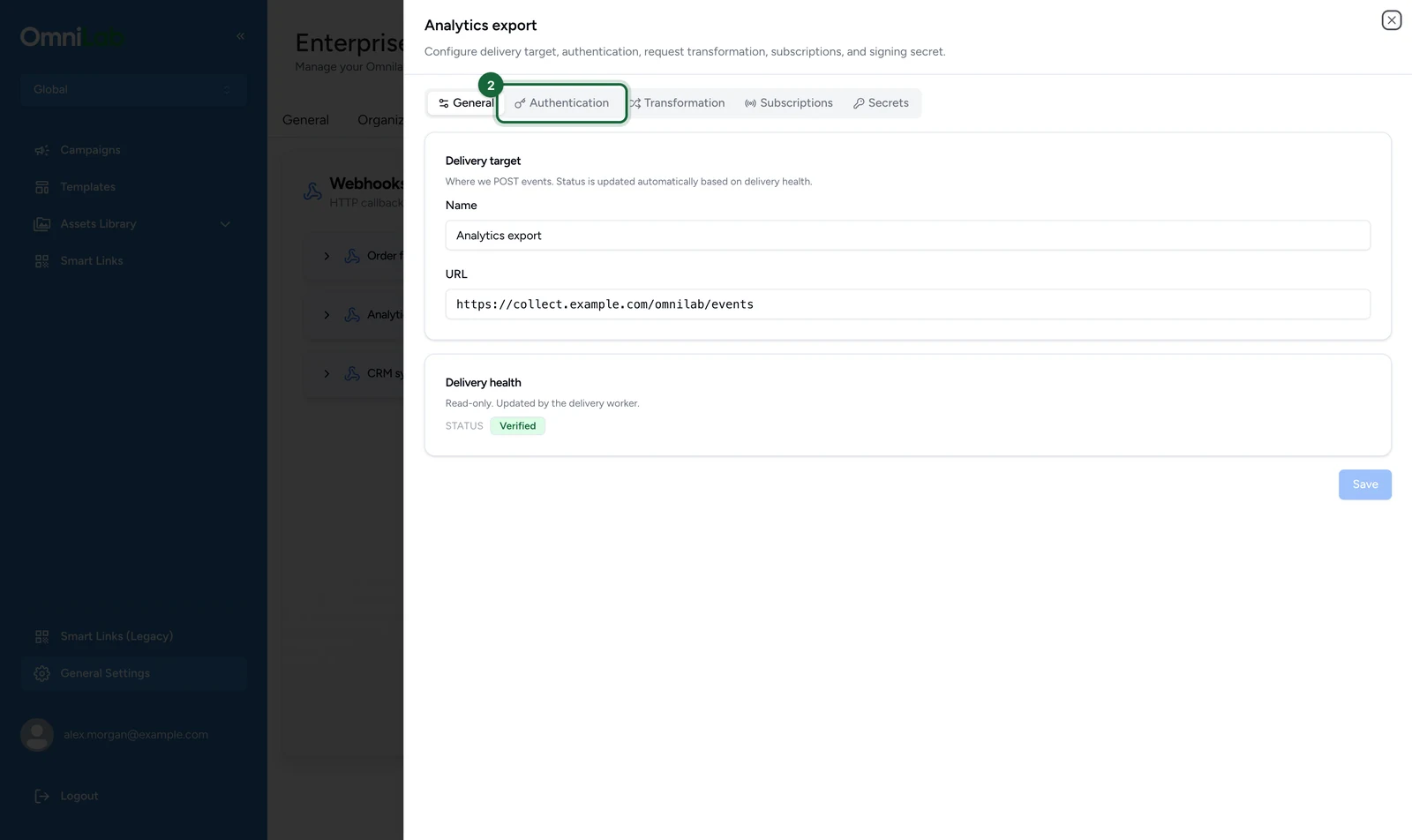The width and height of the screenshot is (1412, 840).
Task: Click the URL input field
Action: coord(907,304)
